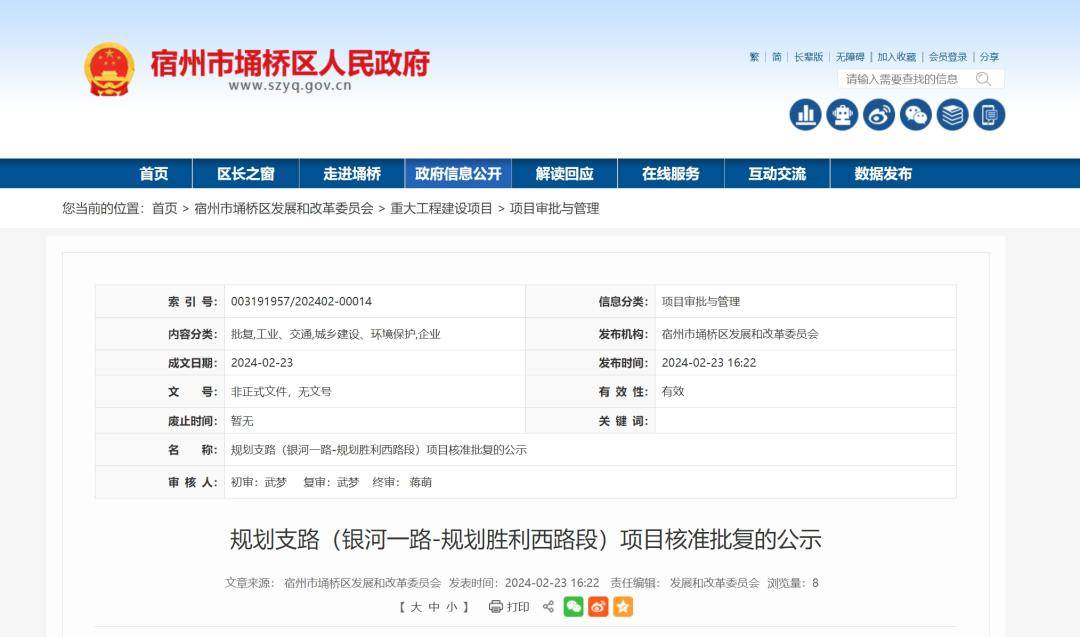
Task: Click 浏览量: 8 view count
Action: coord(793,583)
